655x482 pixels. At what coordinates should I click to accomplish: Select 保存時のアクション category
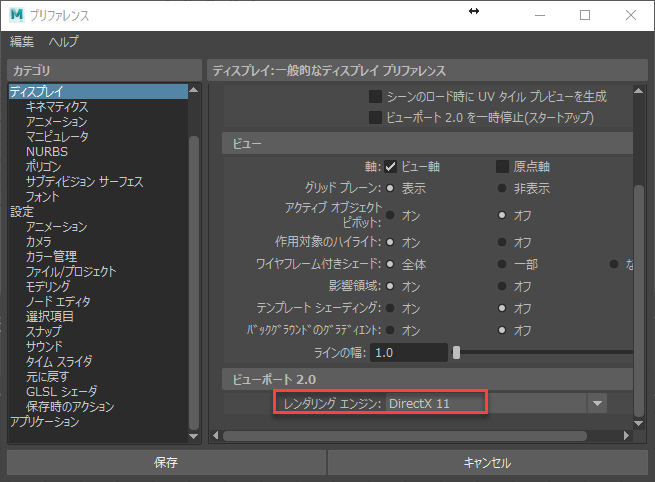coord(70,407)
